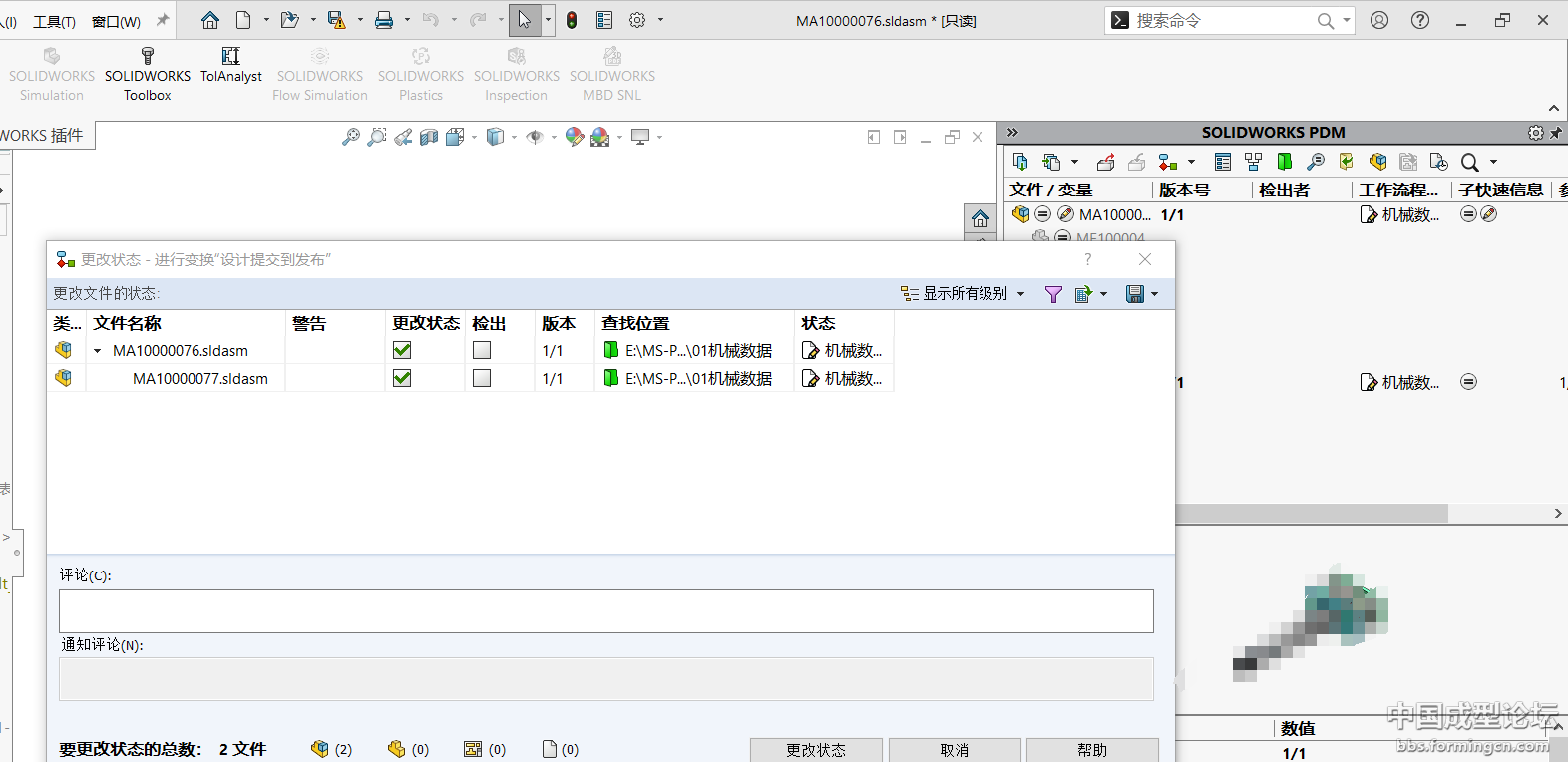
Task: Launch the TolAnalyst add-in
Action: [231, 65]
